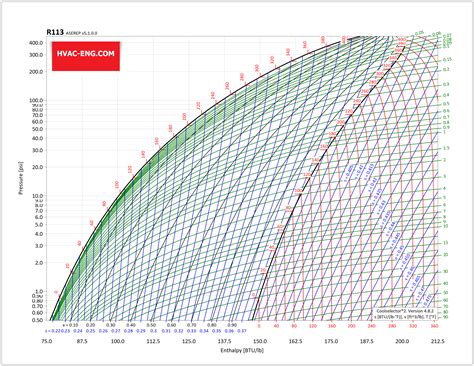474x366 pixels.
Task: Select the 40.0 pressure axis label
Action: point(38,138)
